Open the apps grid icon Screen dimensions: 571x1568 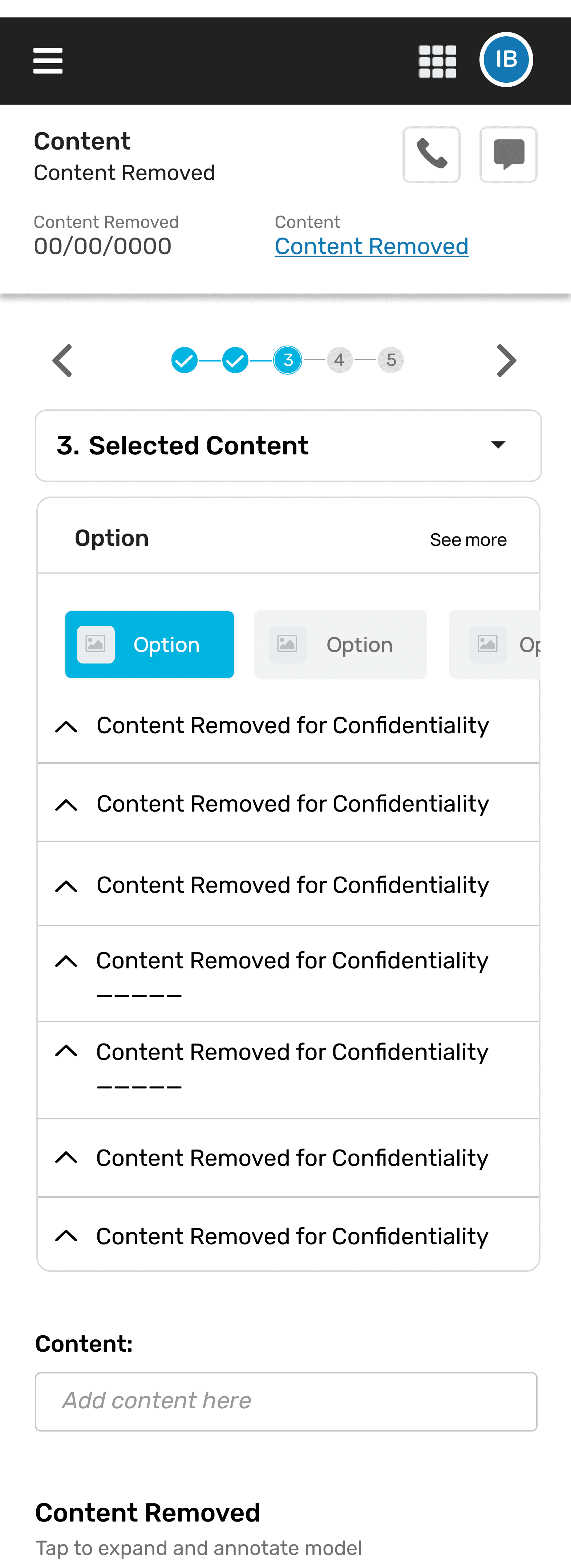tap(437, 61)
